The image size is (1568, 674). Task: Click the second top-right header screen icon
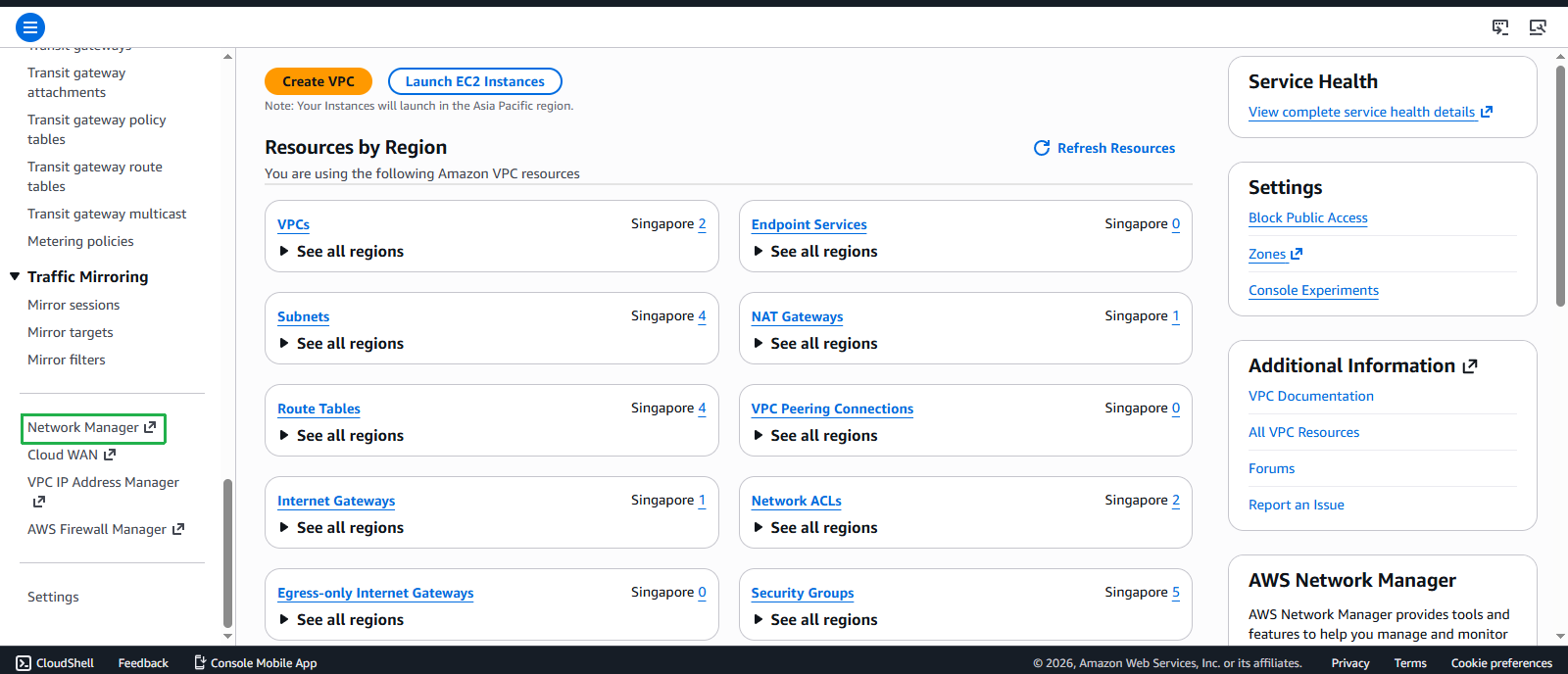pos(1538,27)
